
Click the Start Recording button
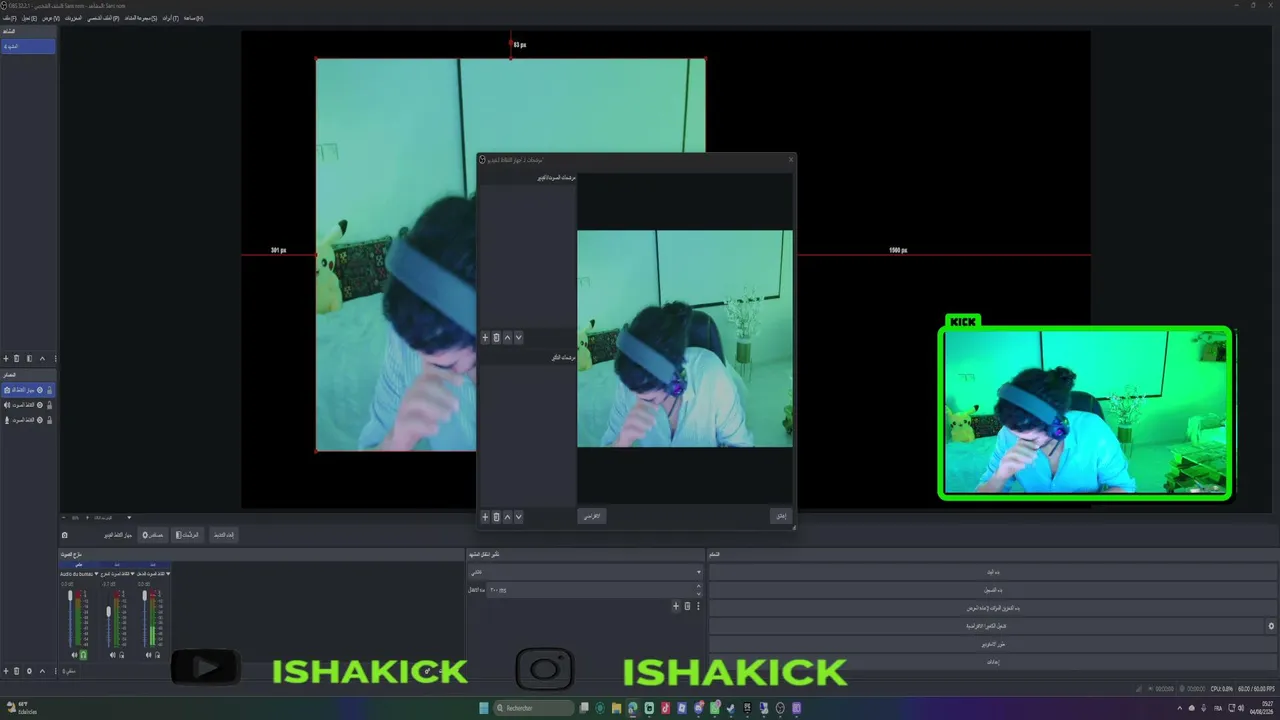(x=993, y=590)
